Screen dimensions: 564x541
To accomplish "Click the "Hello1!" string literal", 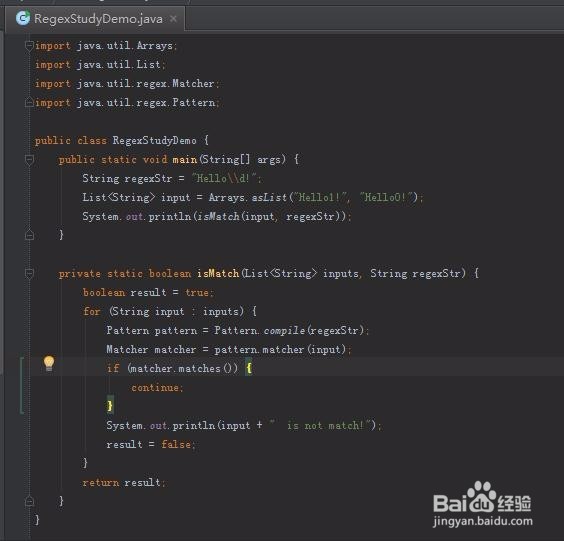I will point(320,197).
